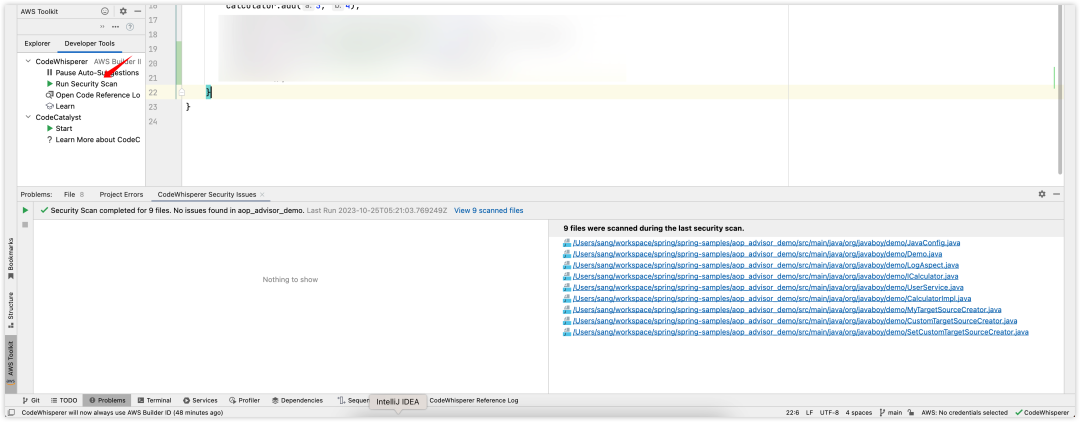
Task: Open the Profiler tool window
Action: [x=245, y=400]
